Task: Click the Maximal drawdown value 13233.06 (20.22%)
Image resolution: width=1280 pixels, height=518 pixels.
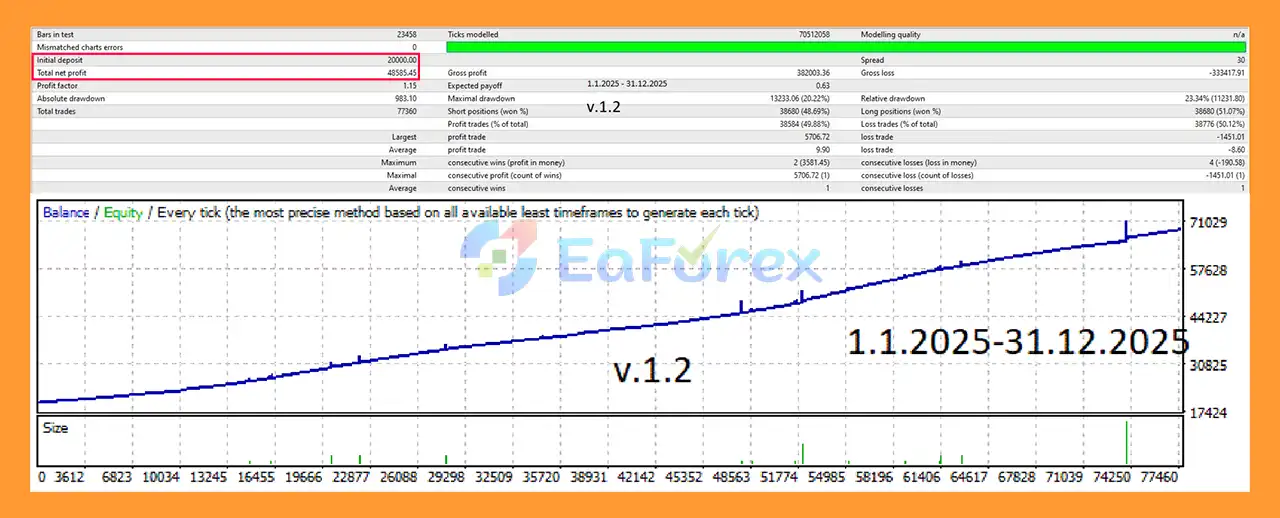Action: [x=795, y=99]
